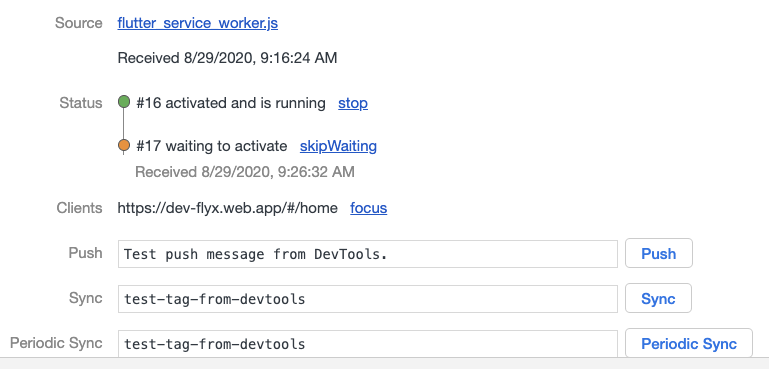Select the Periodic Sync tag input field
Viewport: 769px width, 369px height.
pyautogui.click(x=367, y=343)
